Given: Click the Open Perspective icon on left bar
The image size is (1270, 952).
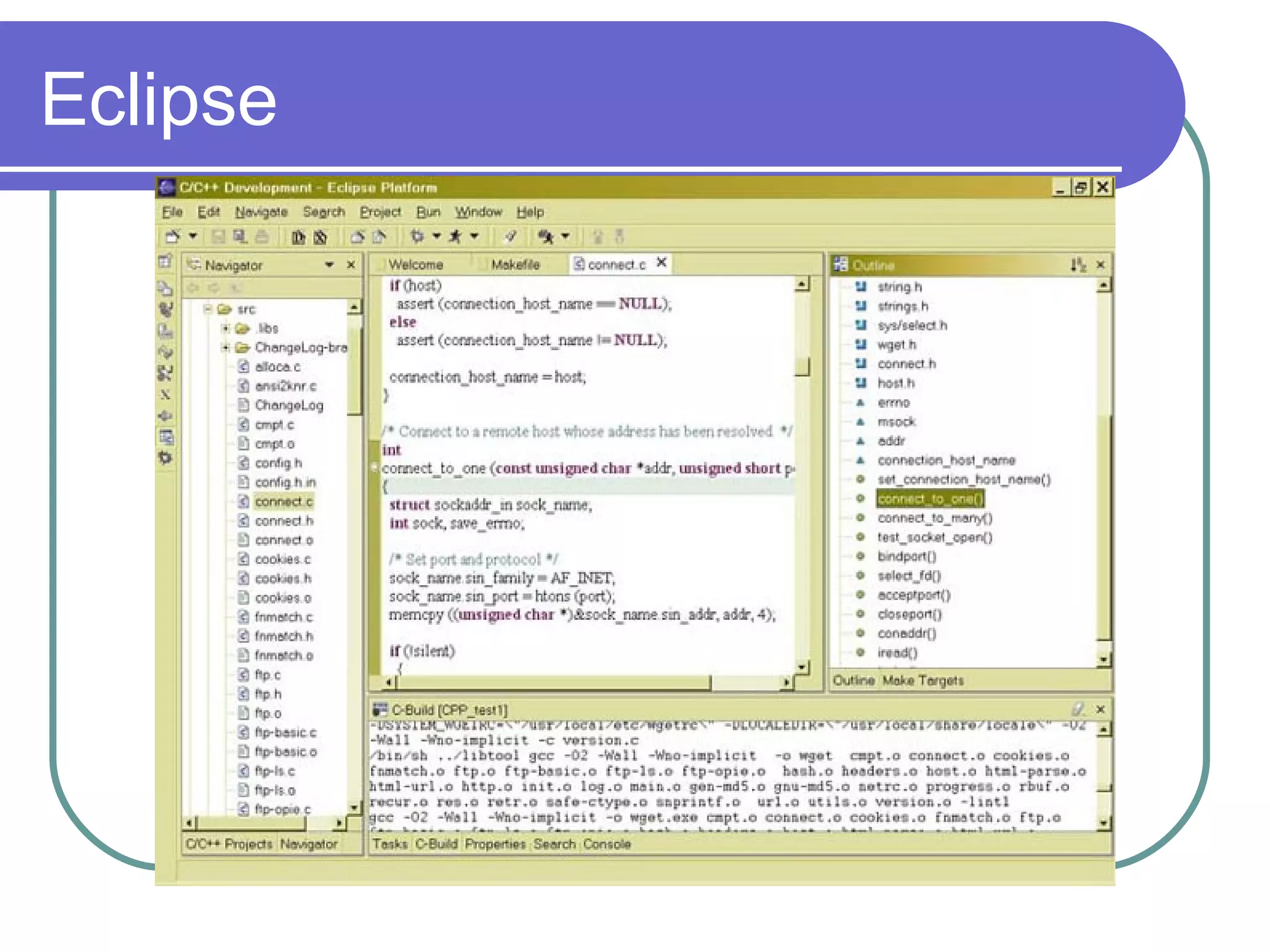Looking at the screenshot, I should click(165, 262).
